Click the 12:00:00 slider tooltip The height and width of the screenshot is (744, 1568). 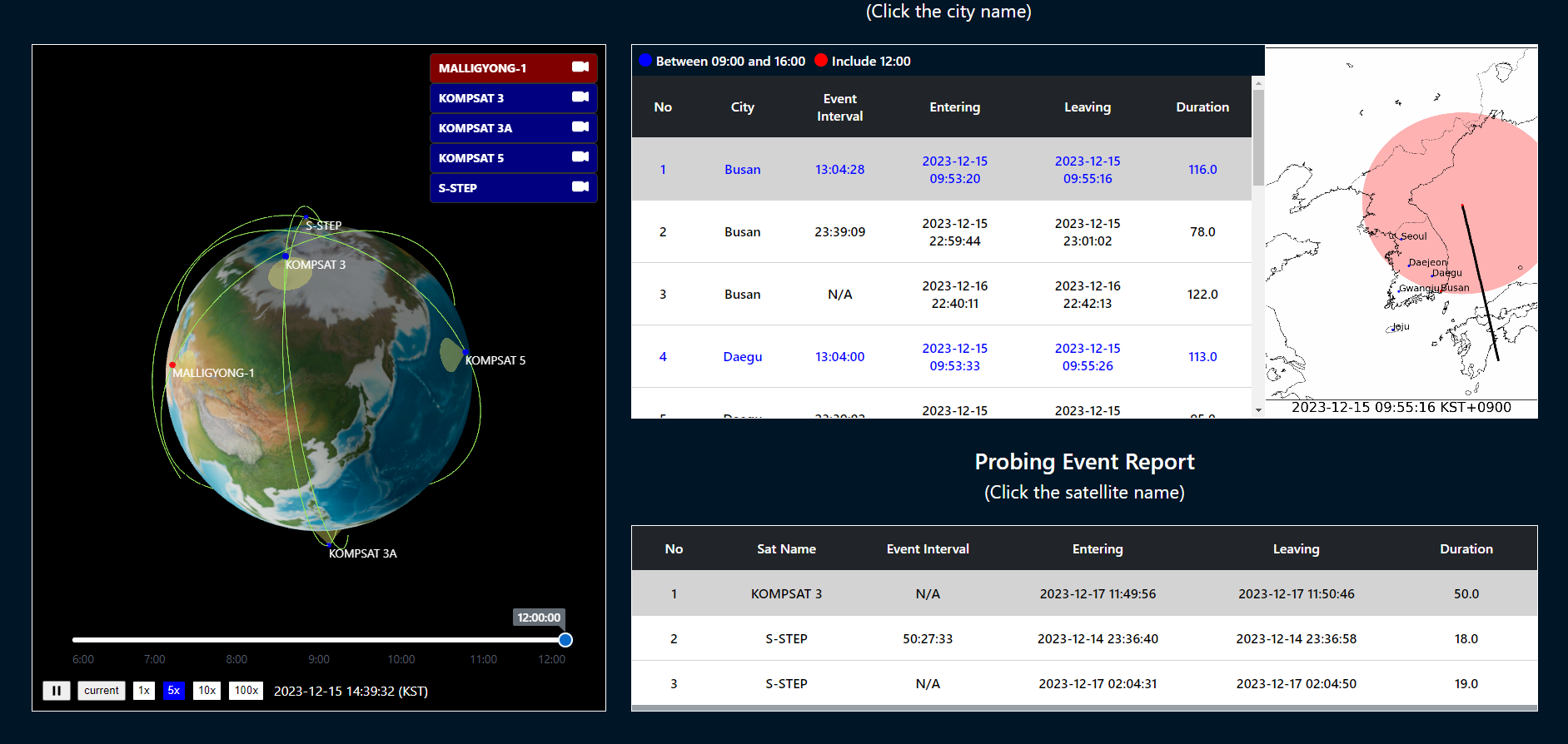point(539,618)
